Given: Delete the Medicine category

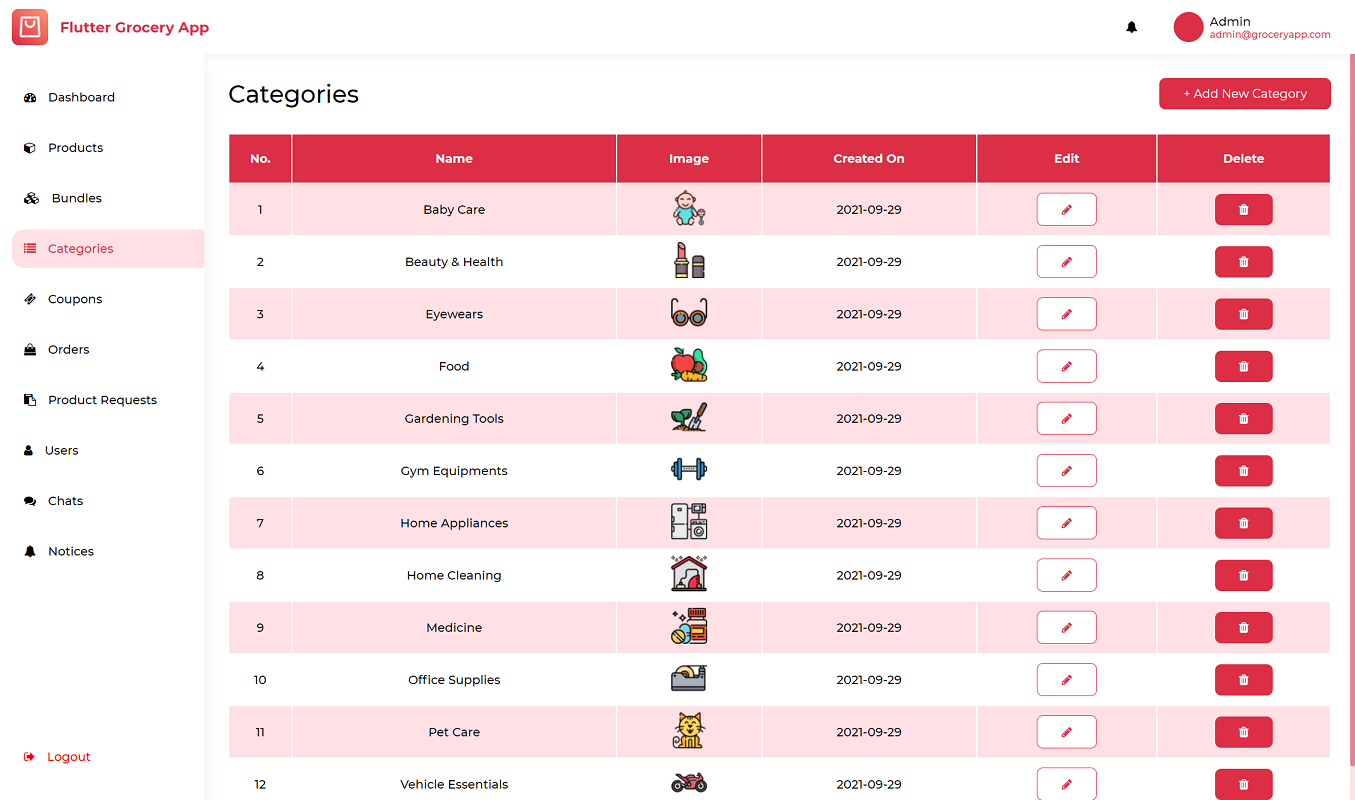Looking at the screenshot, I should 1243,628.
